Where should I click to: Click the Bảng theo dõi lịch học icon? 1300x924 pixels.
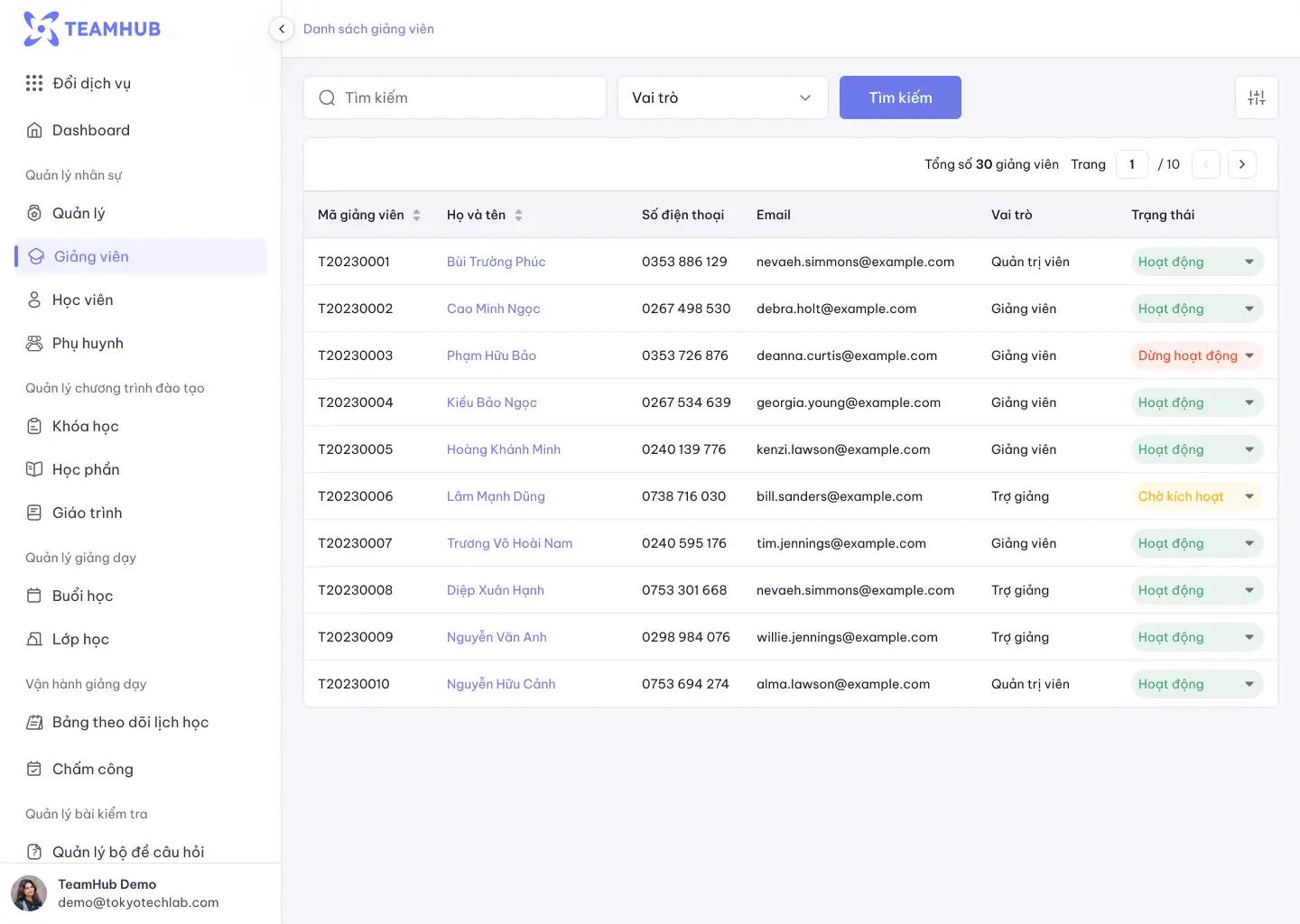tap(34, 722)
